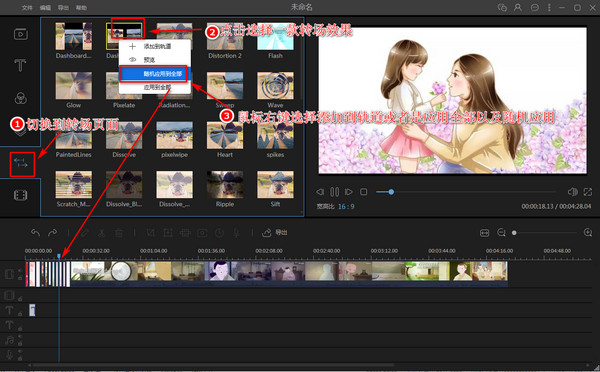Select the text clip on first text track

pyautogui.click(x=32, y=310)
